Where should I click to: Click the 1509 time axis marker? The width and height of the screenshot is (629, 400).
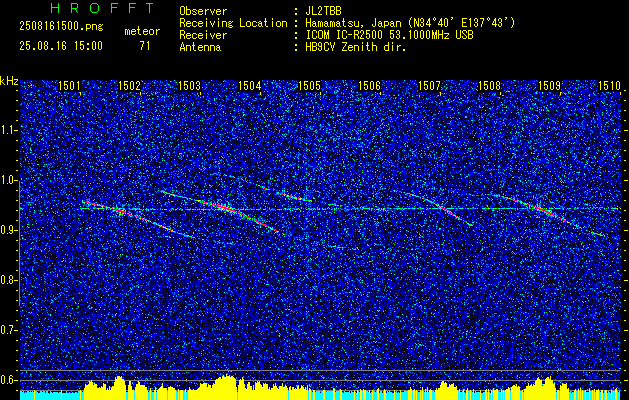(549, 85)
